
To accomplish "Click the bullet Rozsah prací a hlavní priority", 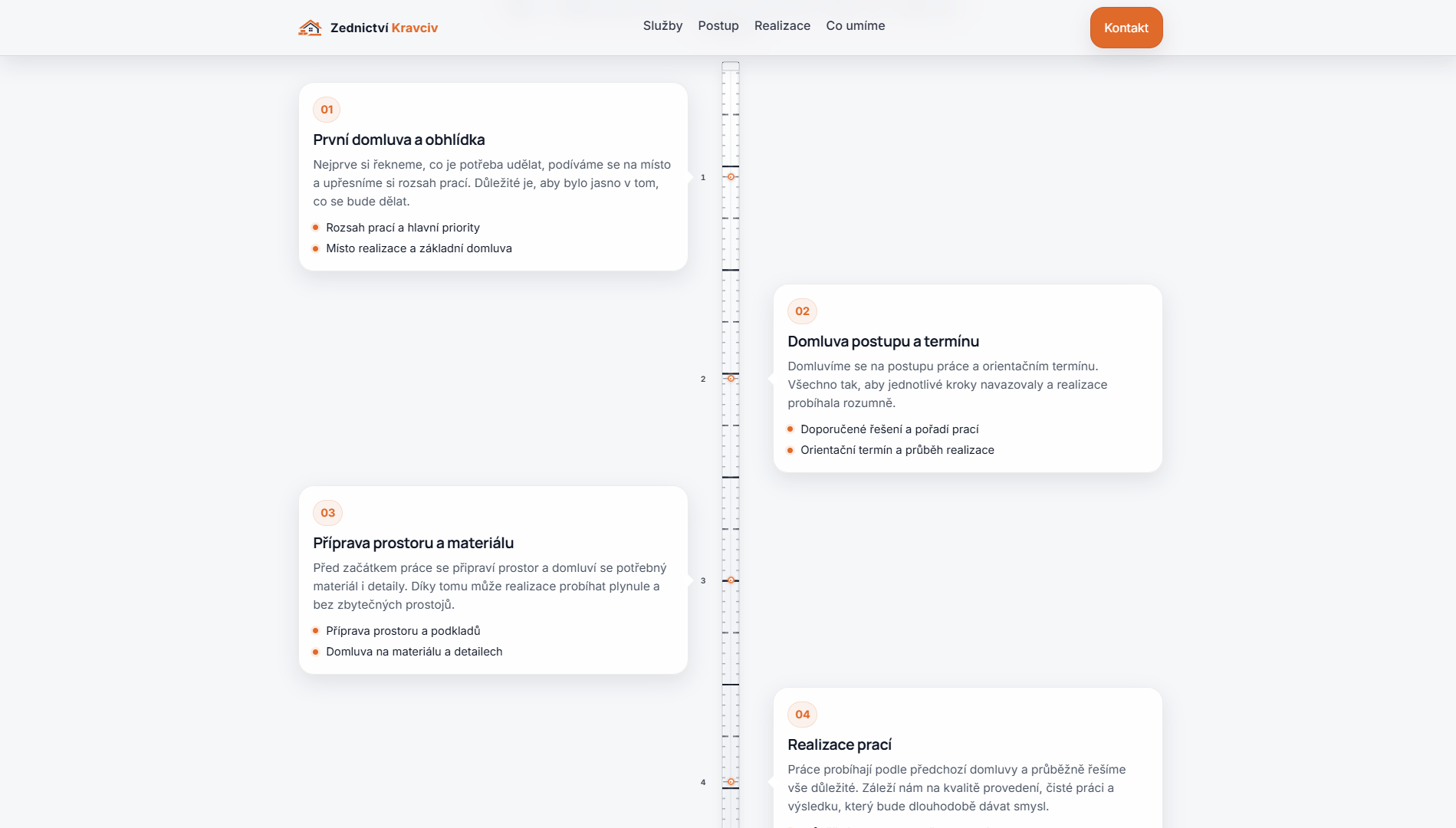I will (403, 228).
